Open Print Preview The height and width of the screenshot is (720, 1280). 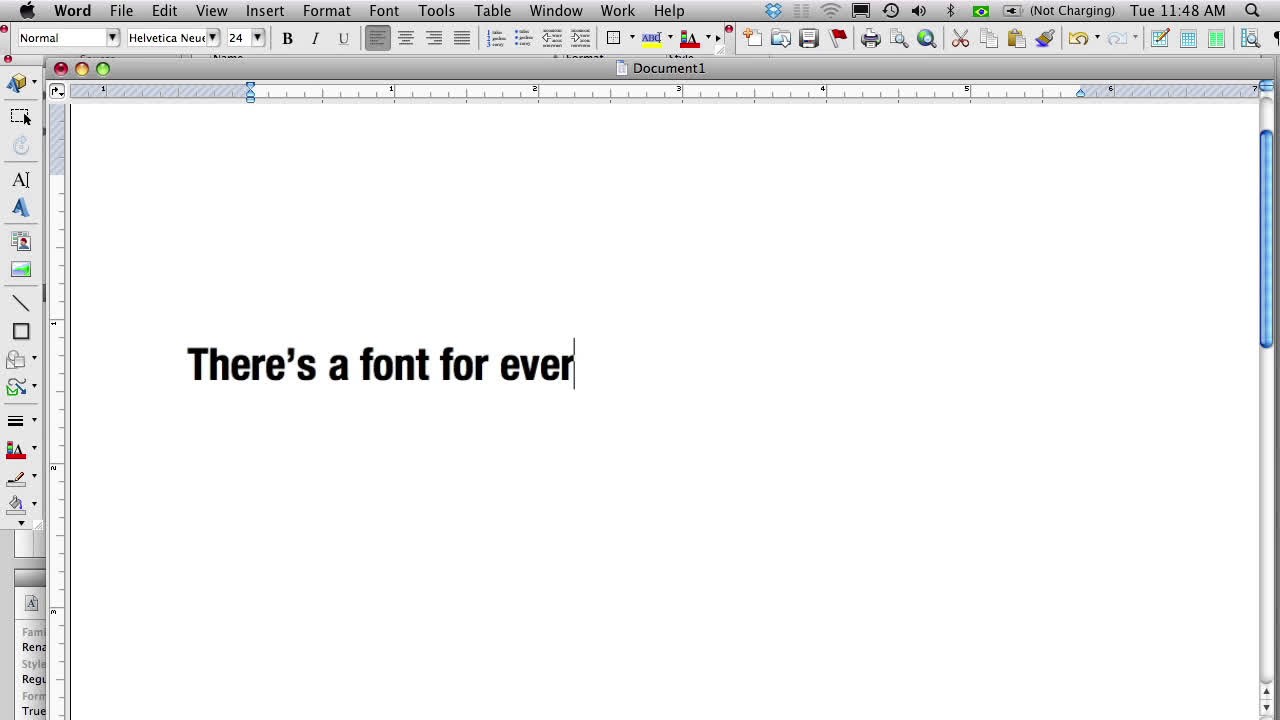[x=899, y=38]
